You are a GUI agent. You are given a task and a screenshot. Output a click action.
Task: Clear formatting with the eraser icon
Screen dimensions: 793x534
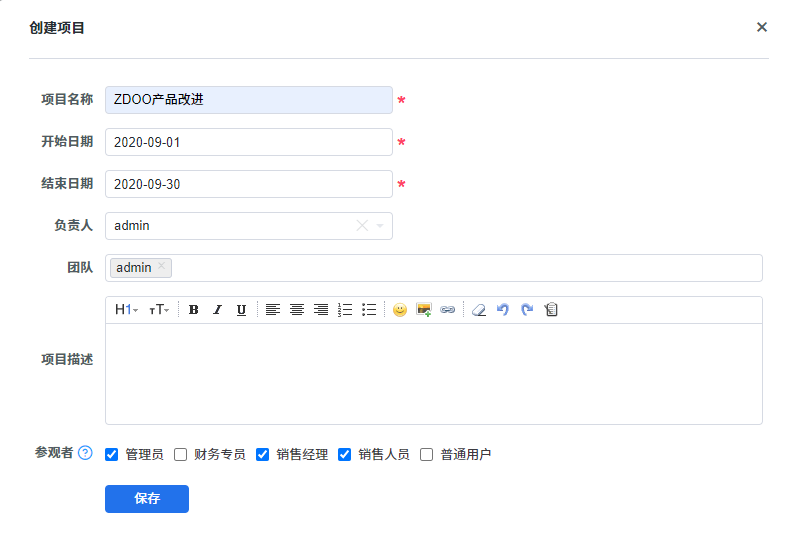tap(478, 309)
